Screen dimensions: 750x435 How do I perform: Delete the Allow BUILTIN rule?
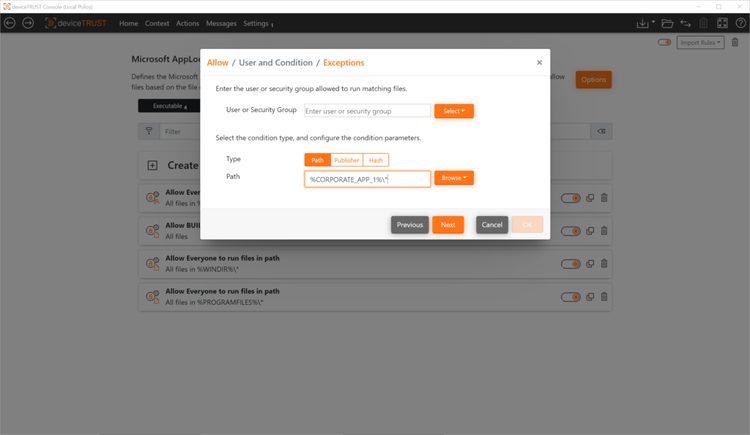(x=604, y=231)
